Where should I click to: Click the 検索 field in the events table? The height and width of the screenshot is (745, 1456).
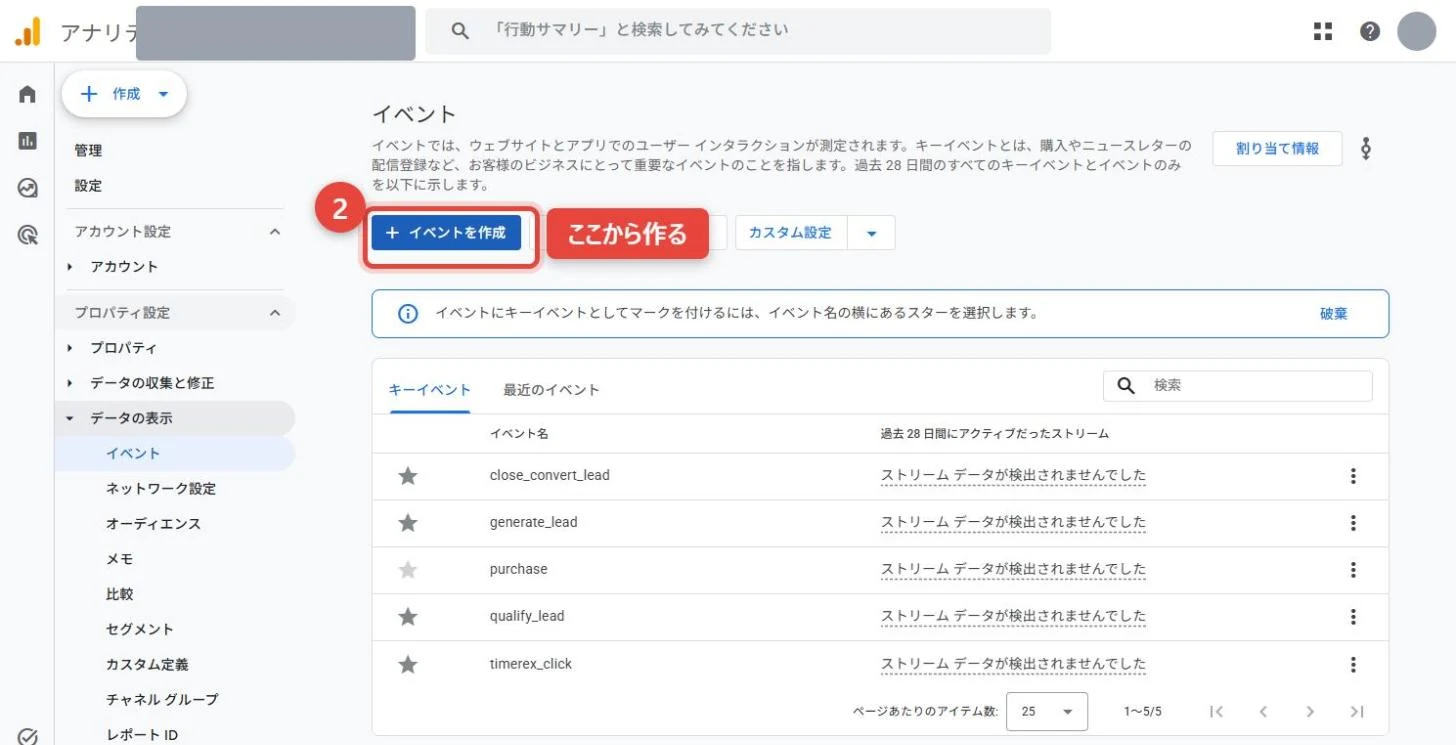(1238, 386)
